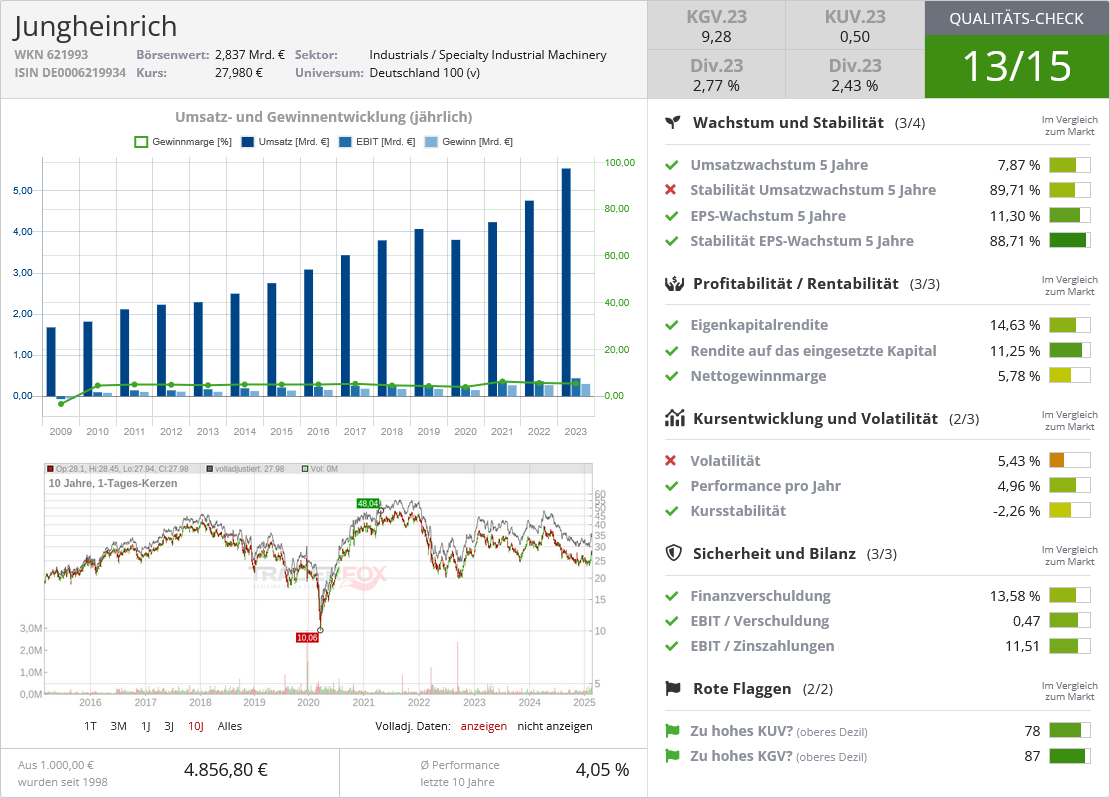Click the 10 Jahre, 1-Tages-Kerzen chart label

pos(113,483)
